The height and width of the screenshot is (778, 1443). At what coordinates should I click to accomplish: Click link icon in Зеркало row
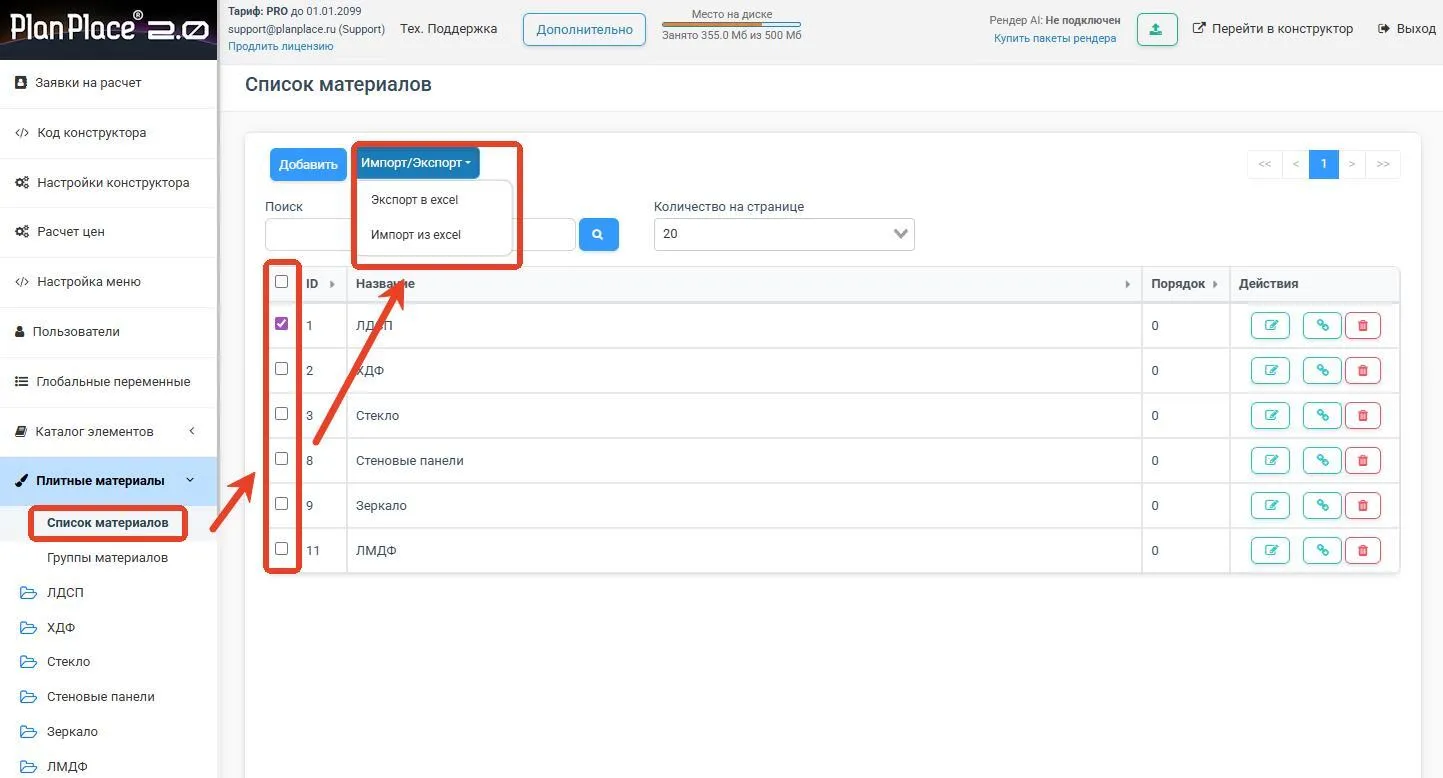click(1322, 506)
